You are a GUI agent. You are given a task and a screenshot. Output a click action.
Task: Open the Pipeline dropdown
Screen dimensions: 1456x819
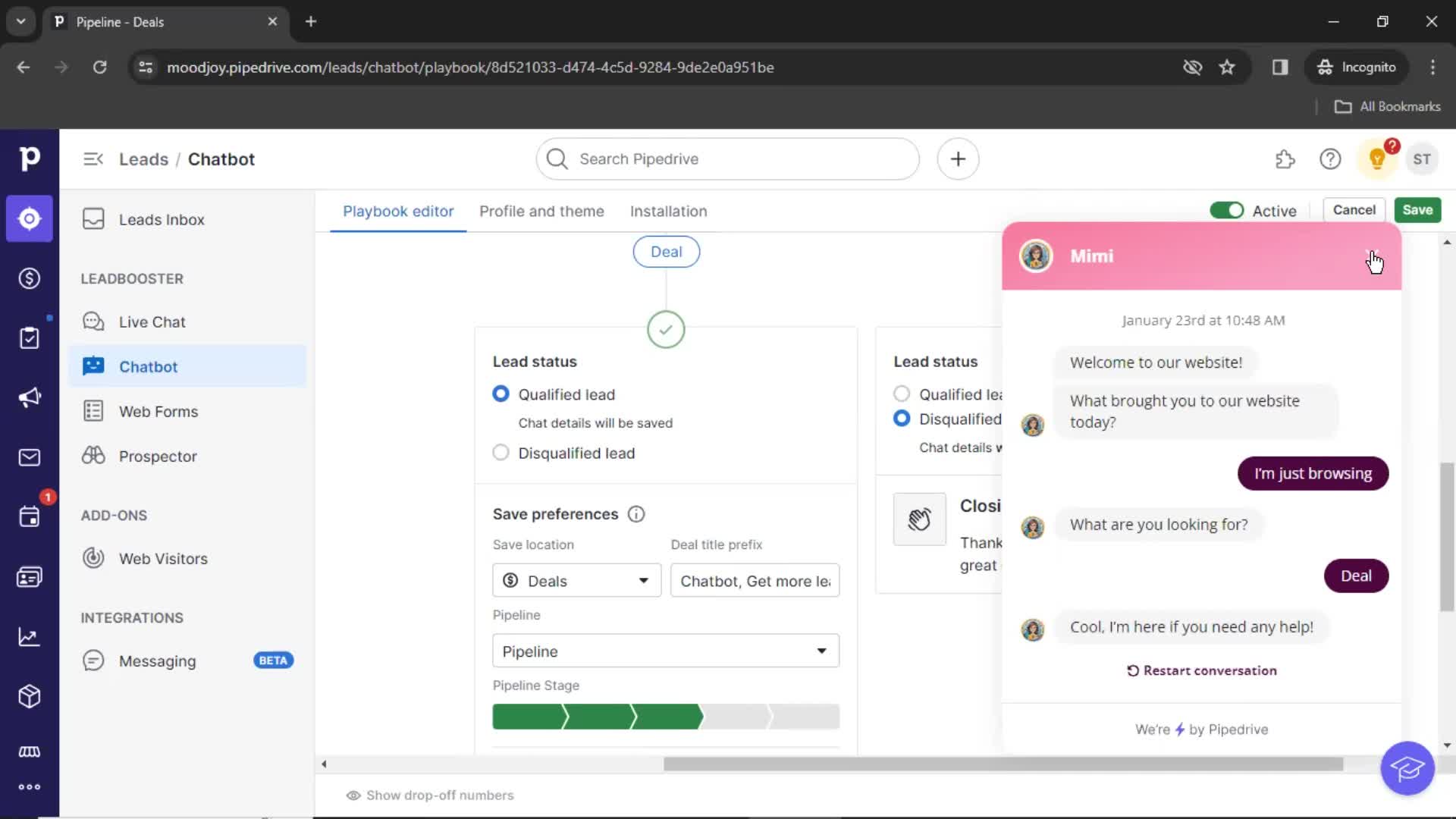(666, 651)
